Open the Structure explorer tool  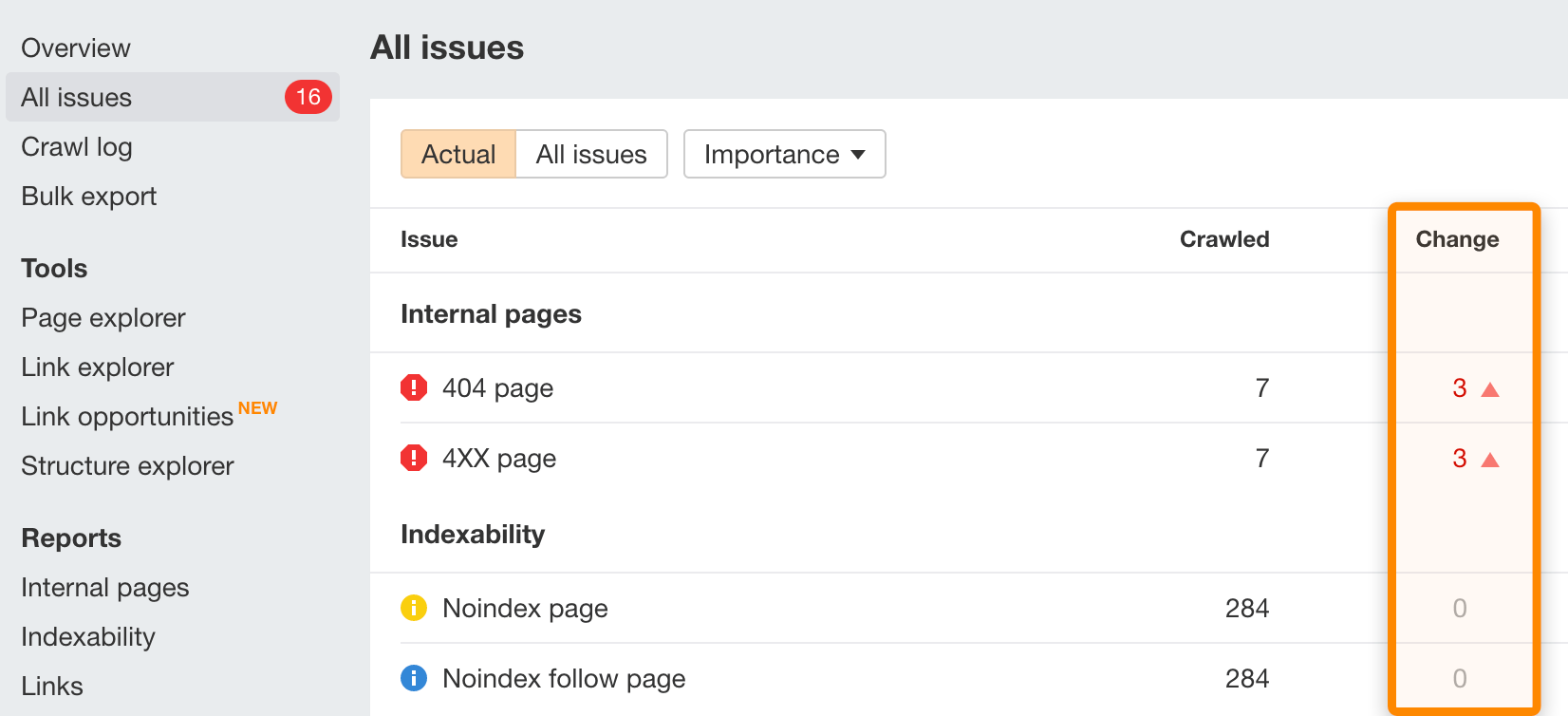click(127, 466)
